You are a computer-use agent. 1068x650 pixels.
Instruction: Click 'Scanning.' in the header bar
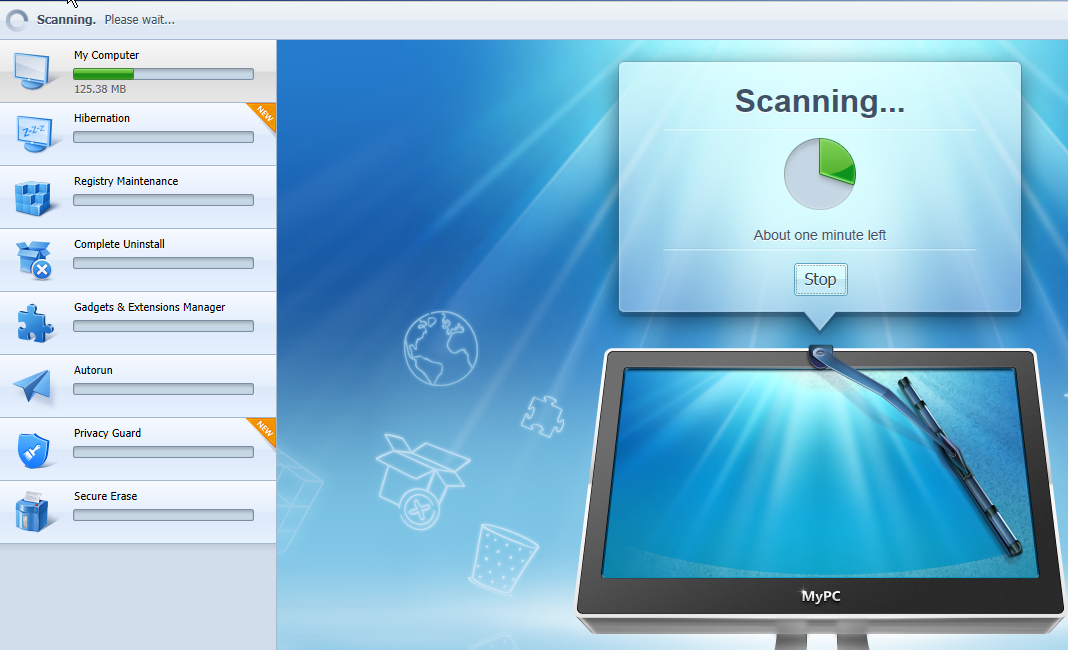[x=66, y=20]
